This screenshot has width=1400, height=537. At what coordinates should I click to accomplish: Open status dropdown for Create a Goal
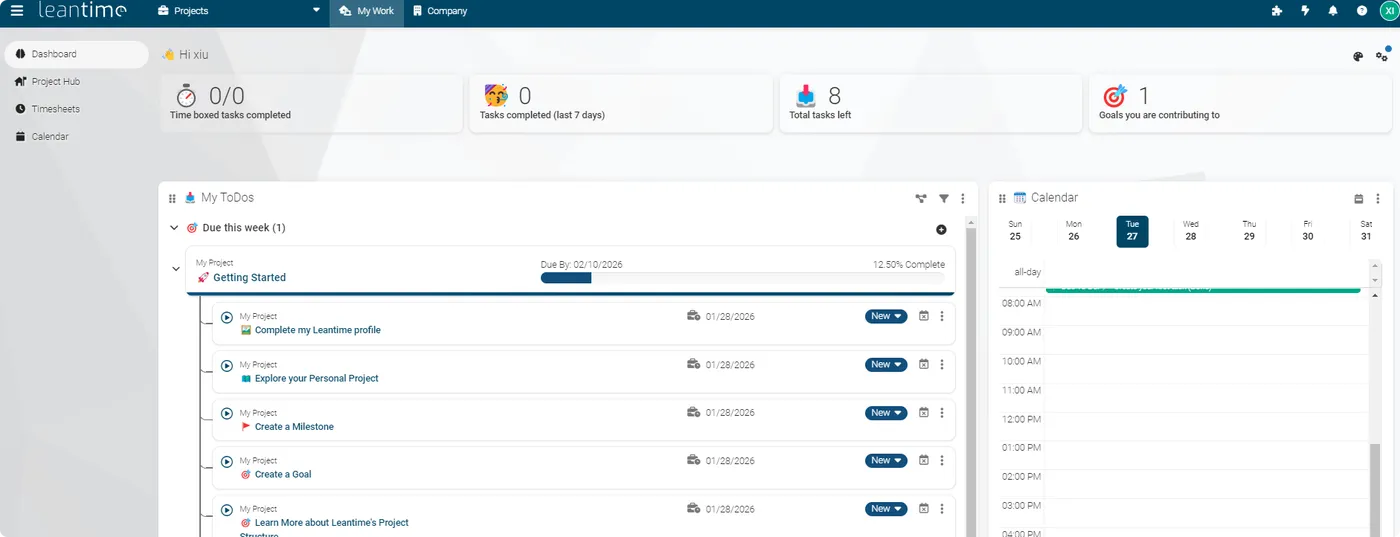pos(885,460)
